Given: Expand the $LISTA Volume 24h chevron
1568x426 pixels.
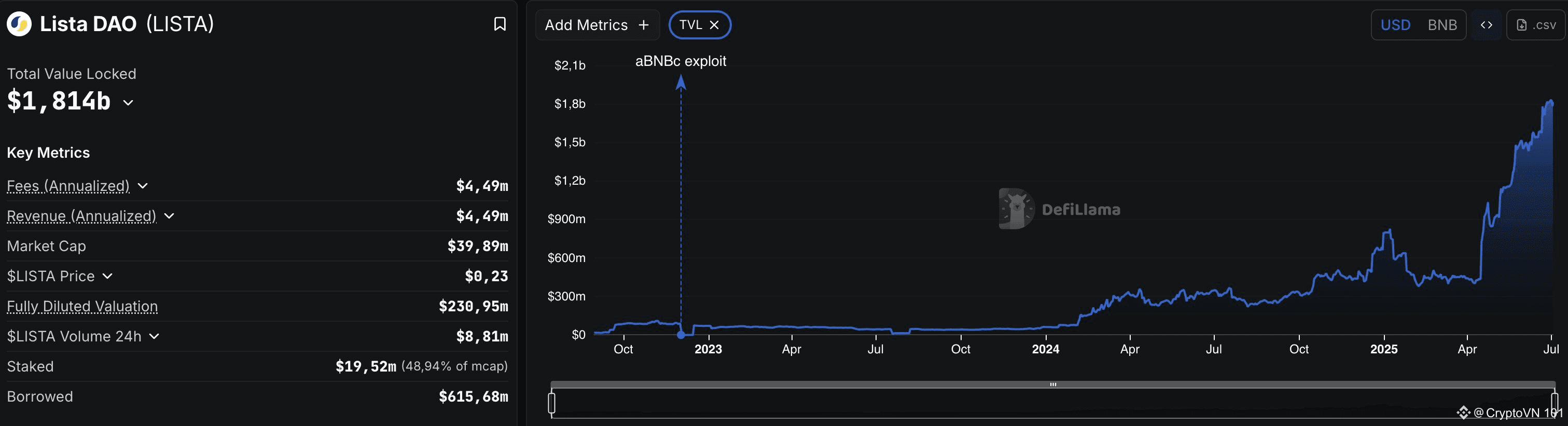Looking at the screenshot, I should click(x=154, y=337).
